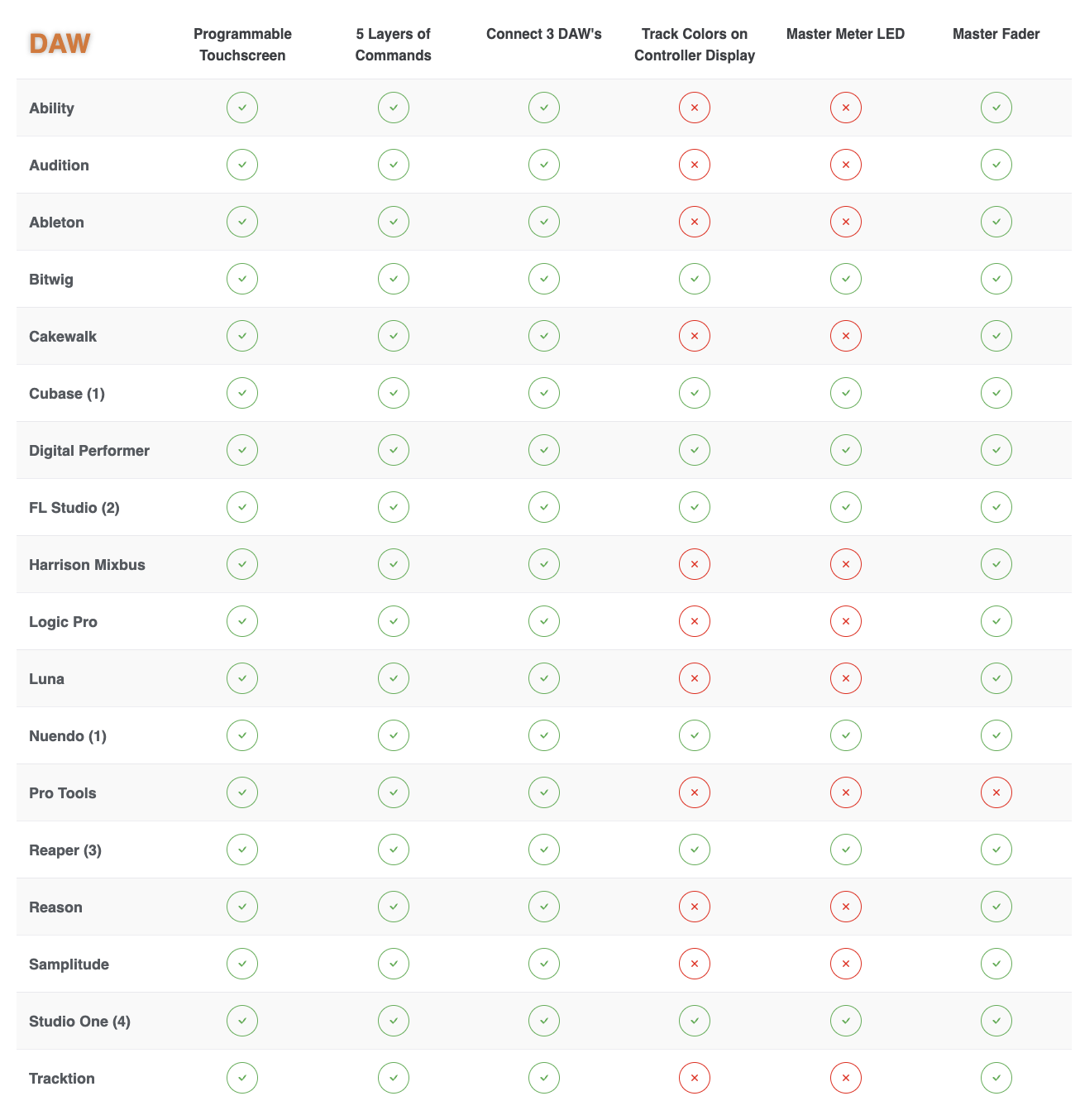Viewport: 1080px width, 1120px height.
Task: Click Tracktion's Master Fader green checkmark
Action: [x=996, y=1078]
